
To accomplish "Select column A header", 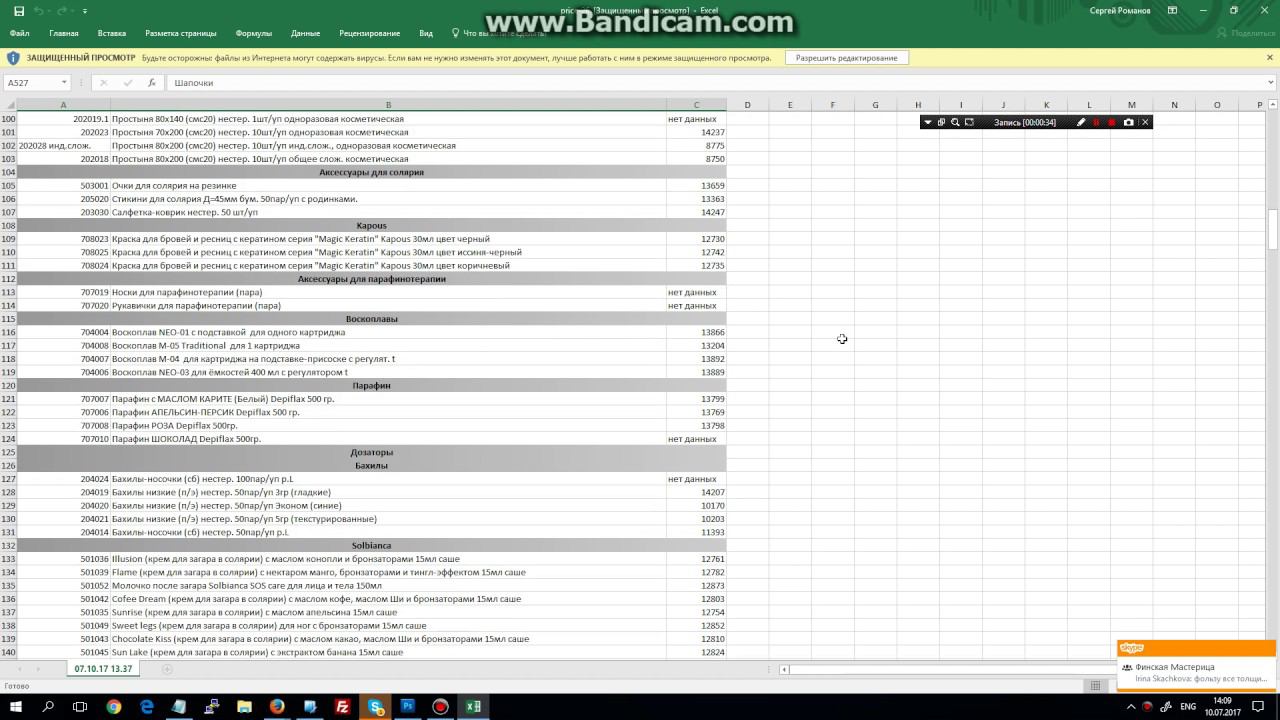I will [x=63, y=105].
